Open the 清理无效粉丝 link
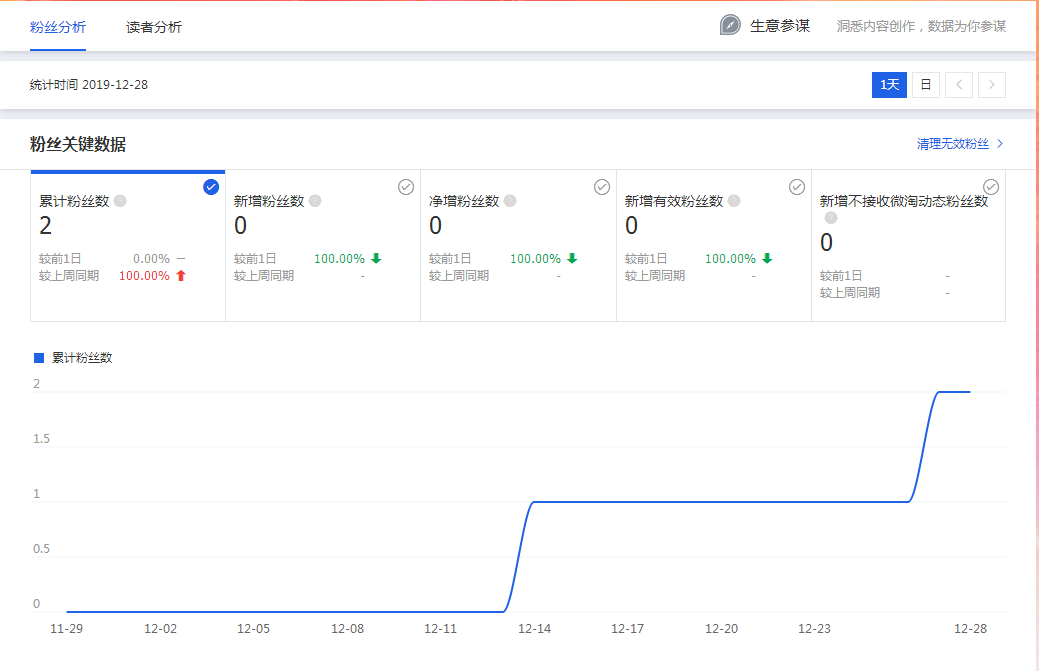 (x=953, y=144)
